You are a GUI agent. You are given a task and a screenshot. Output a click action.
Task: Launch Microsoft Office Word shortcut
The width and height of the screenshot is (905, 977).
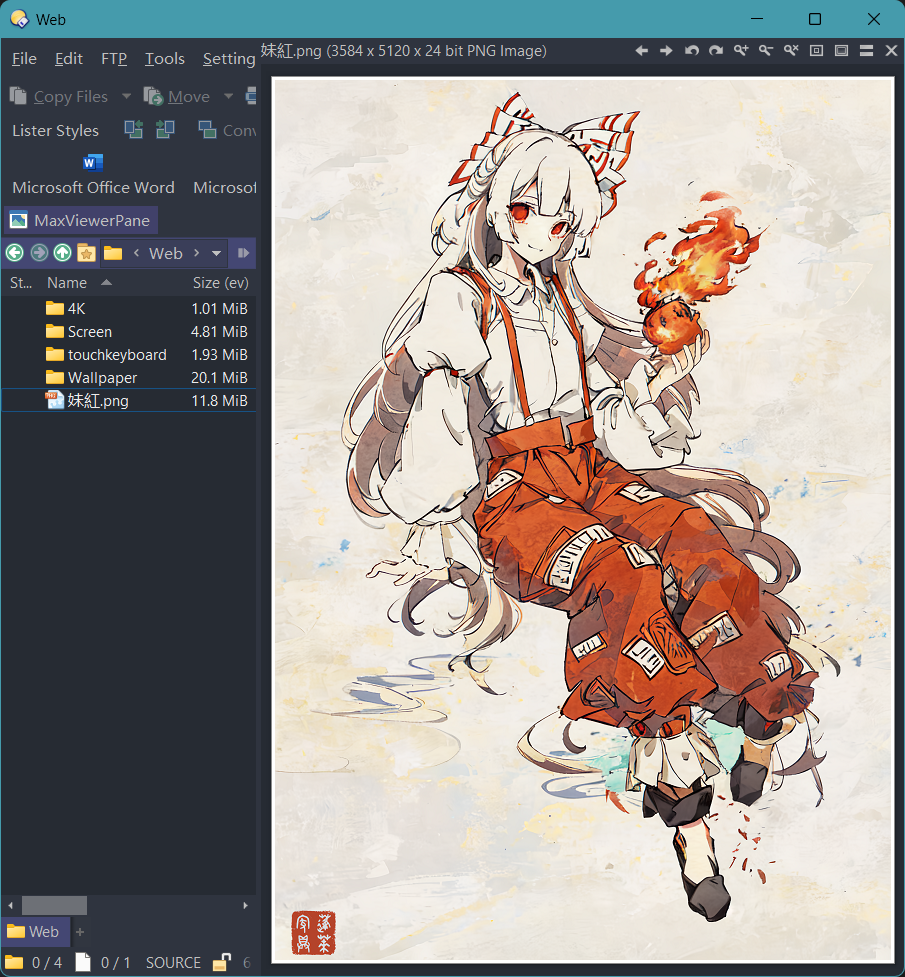point(93,176)
